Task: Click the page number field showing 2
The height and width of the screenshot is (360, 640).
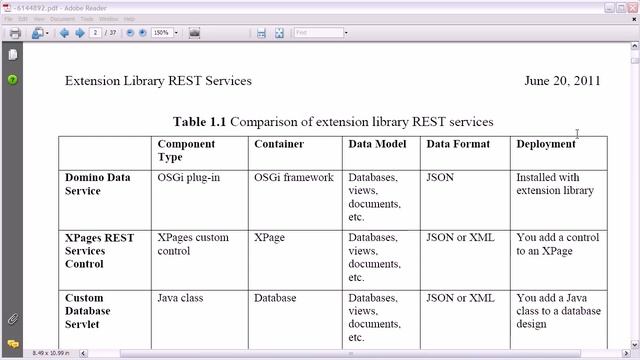Action: pos(96,33)
